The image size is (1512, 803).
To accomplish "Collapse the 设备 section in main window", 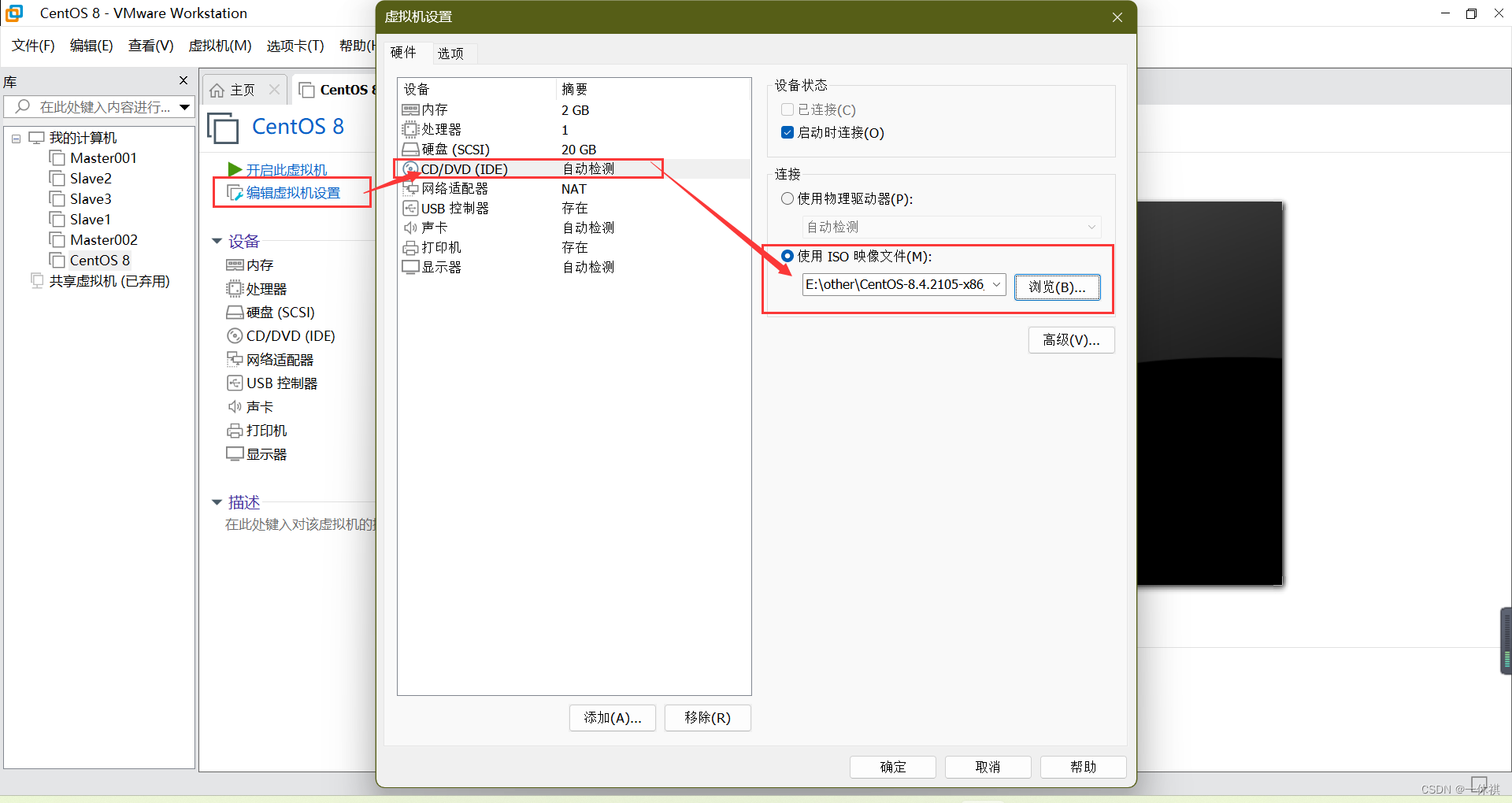I will point(217,241).
